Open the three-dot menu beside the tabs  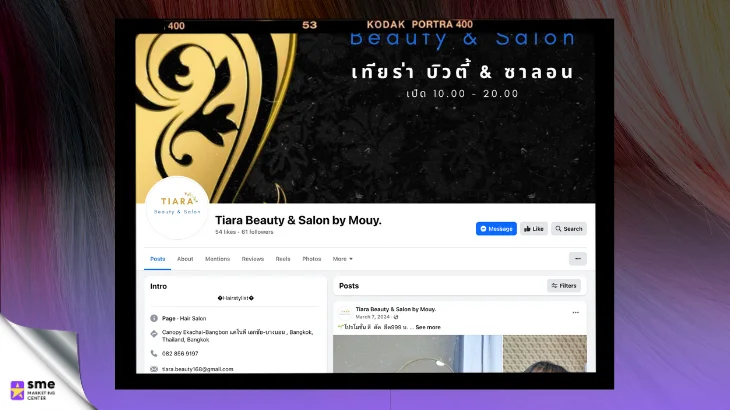577,259
